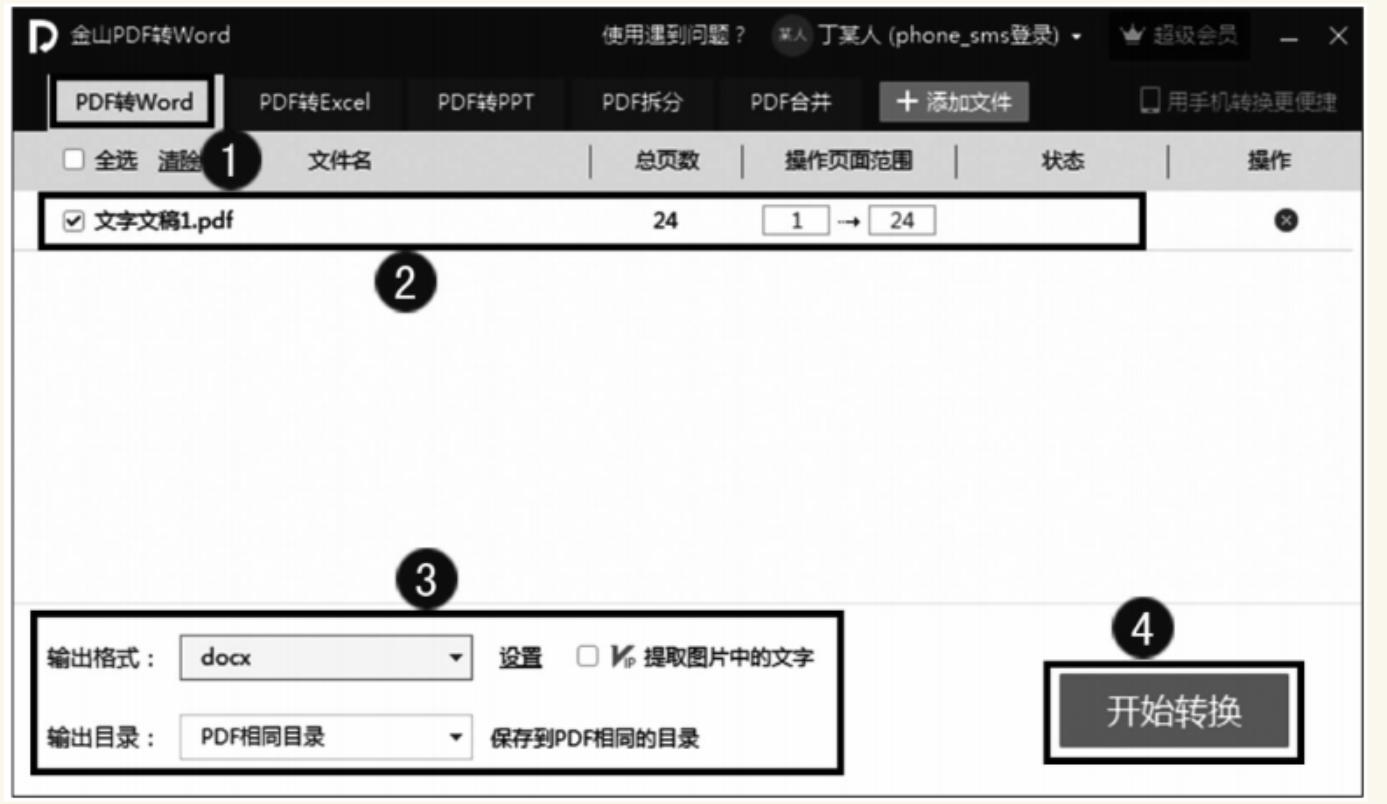Click the user avatar icon beside 丁某人
The image size is (1387, 804).
tap(793, 36)
